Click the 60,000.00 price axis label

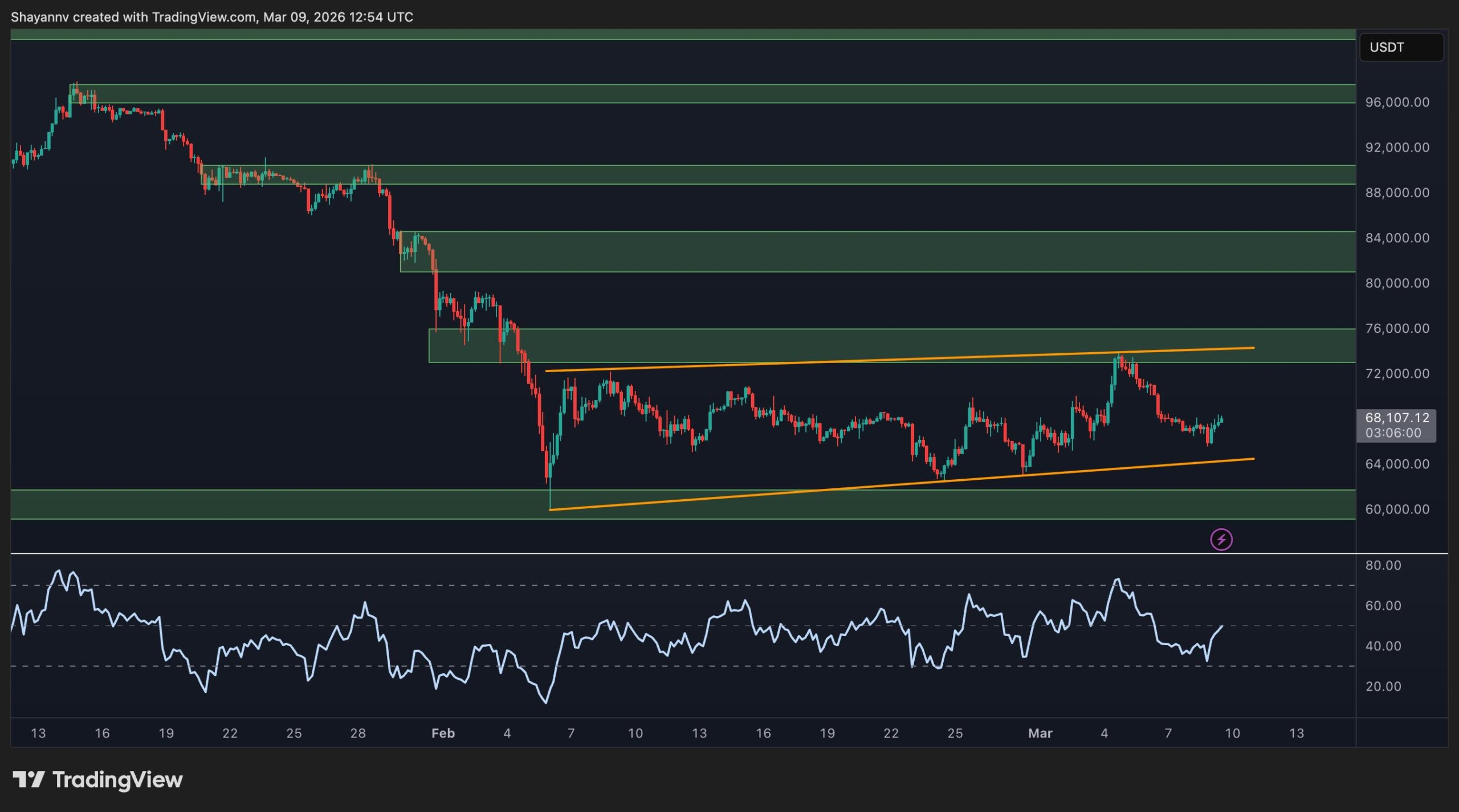click(1397, 509)
